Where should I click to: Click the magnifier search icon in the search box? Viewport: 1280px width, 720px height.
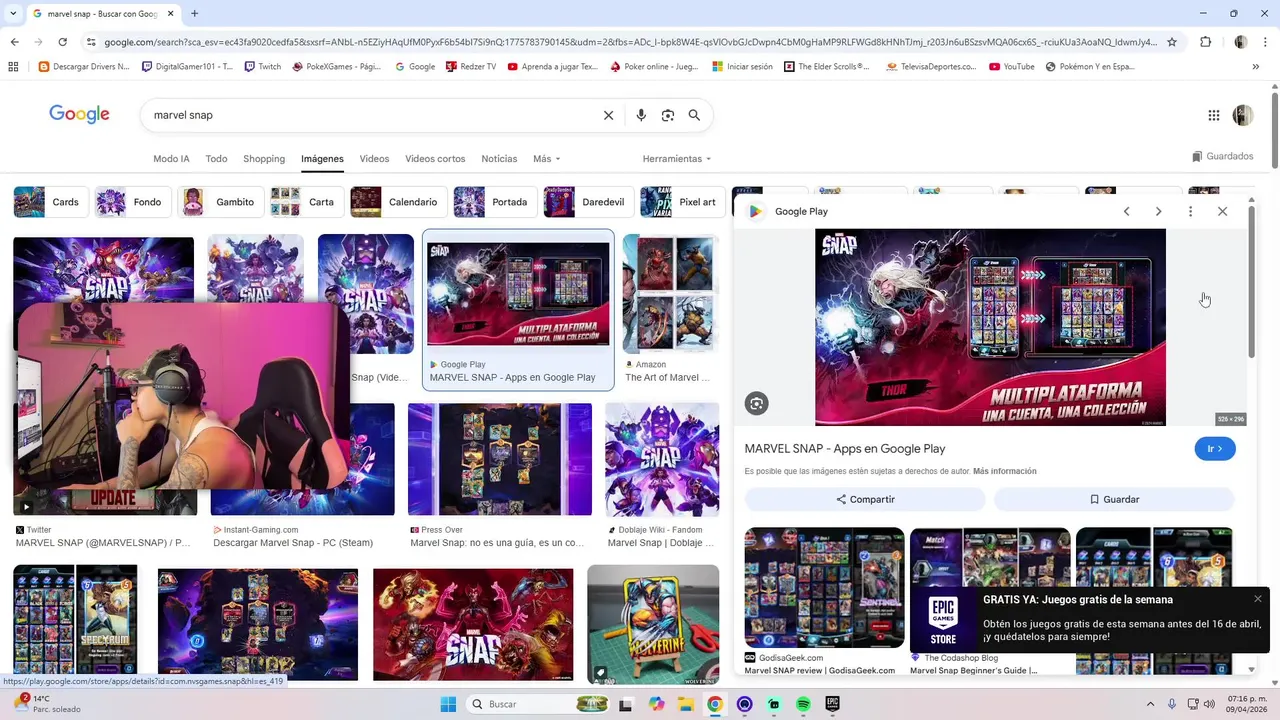(694, 115)
